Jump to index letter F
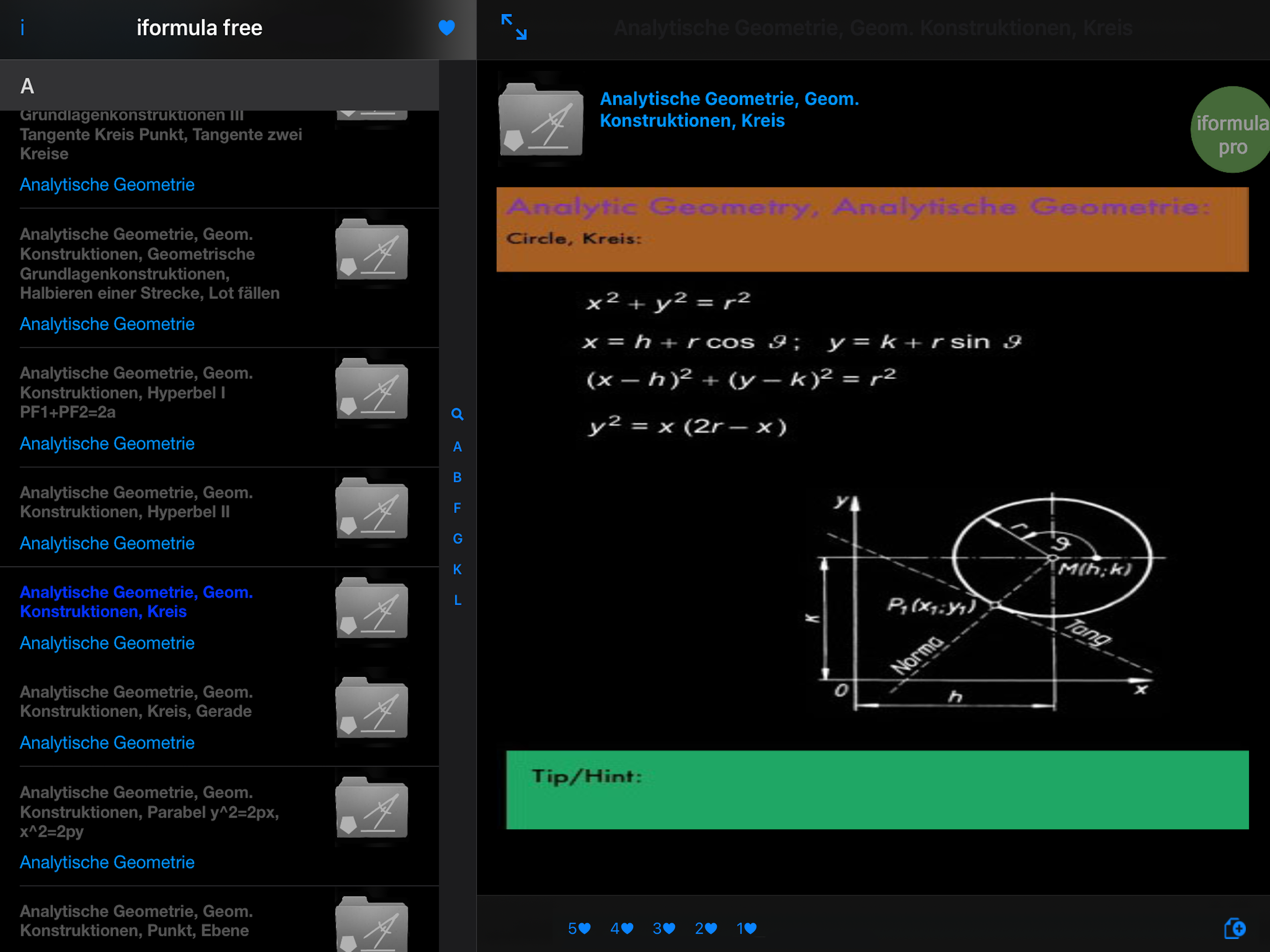Screen dimensions: 1270x952 [457, 508]
